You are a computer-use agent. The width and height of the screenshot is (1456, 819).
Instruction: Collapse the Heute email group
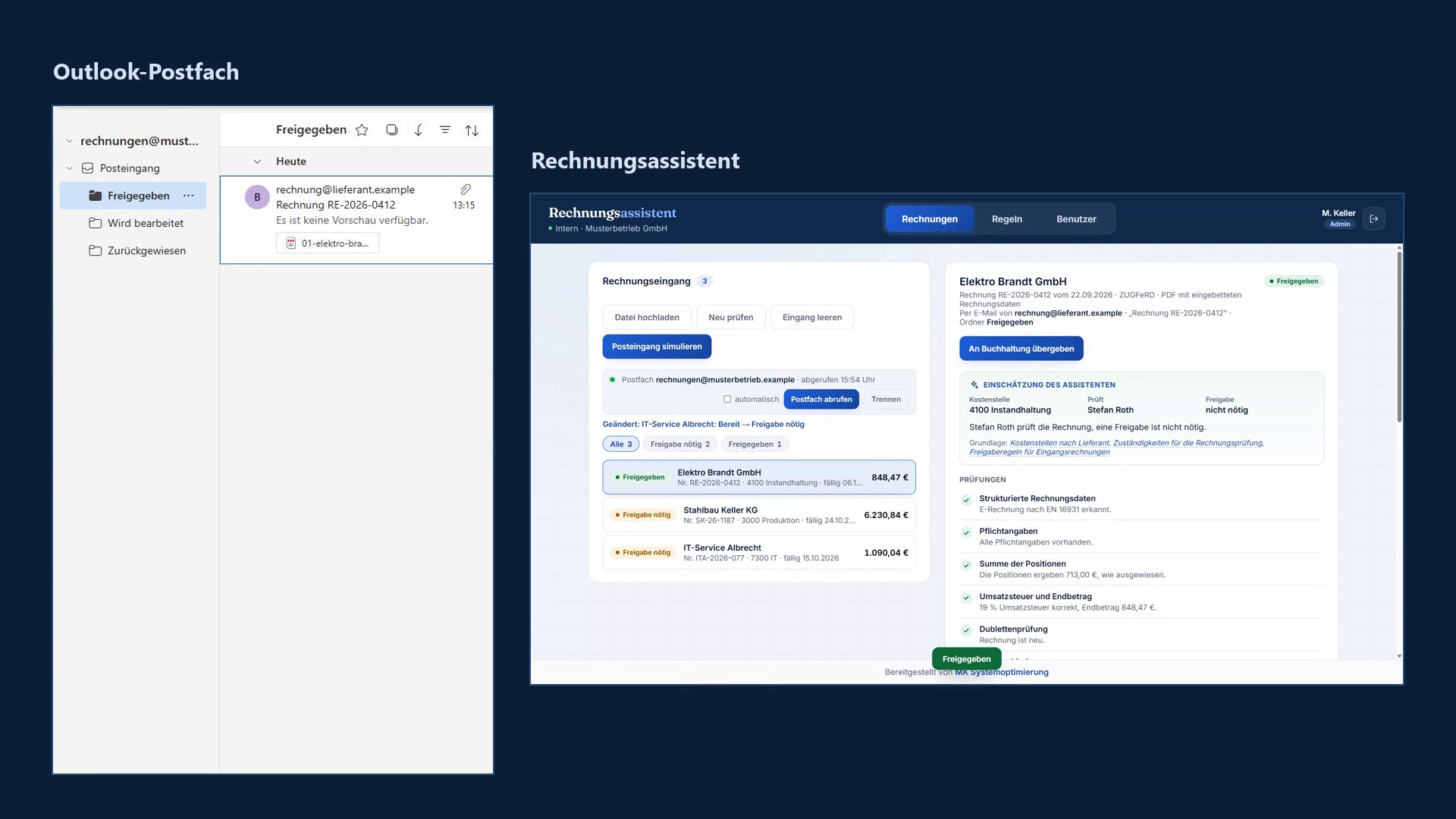257,162
